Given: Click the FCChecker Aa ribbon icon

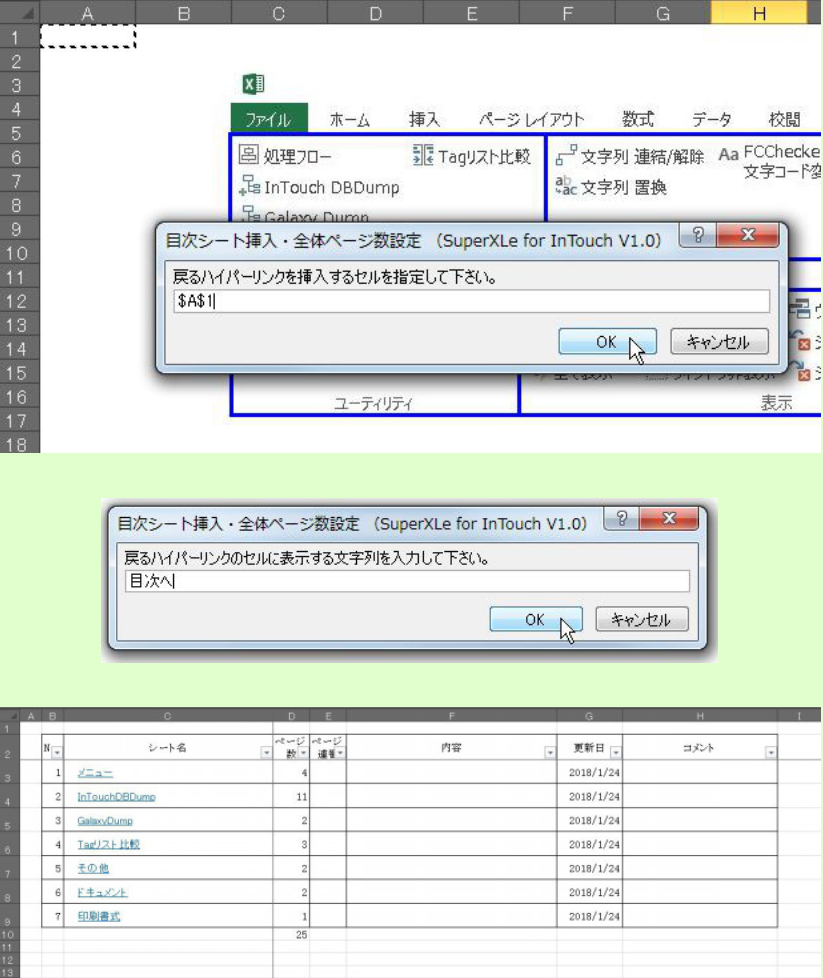Looking at the screenshot, I should click(728, 154).
